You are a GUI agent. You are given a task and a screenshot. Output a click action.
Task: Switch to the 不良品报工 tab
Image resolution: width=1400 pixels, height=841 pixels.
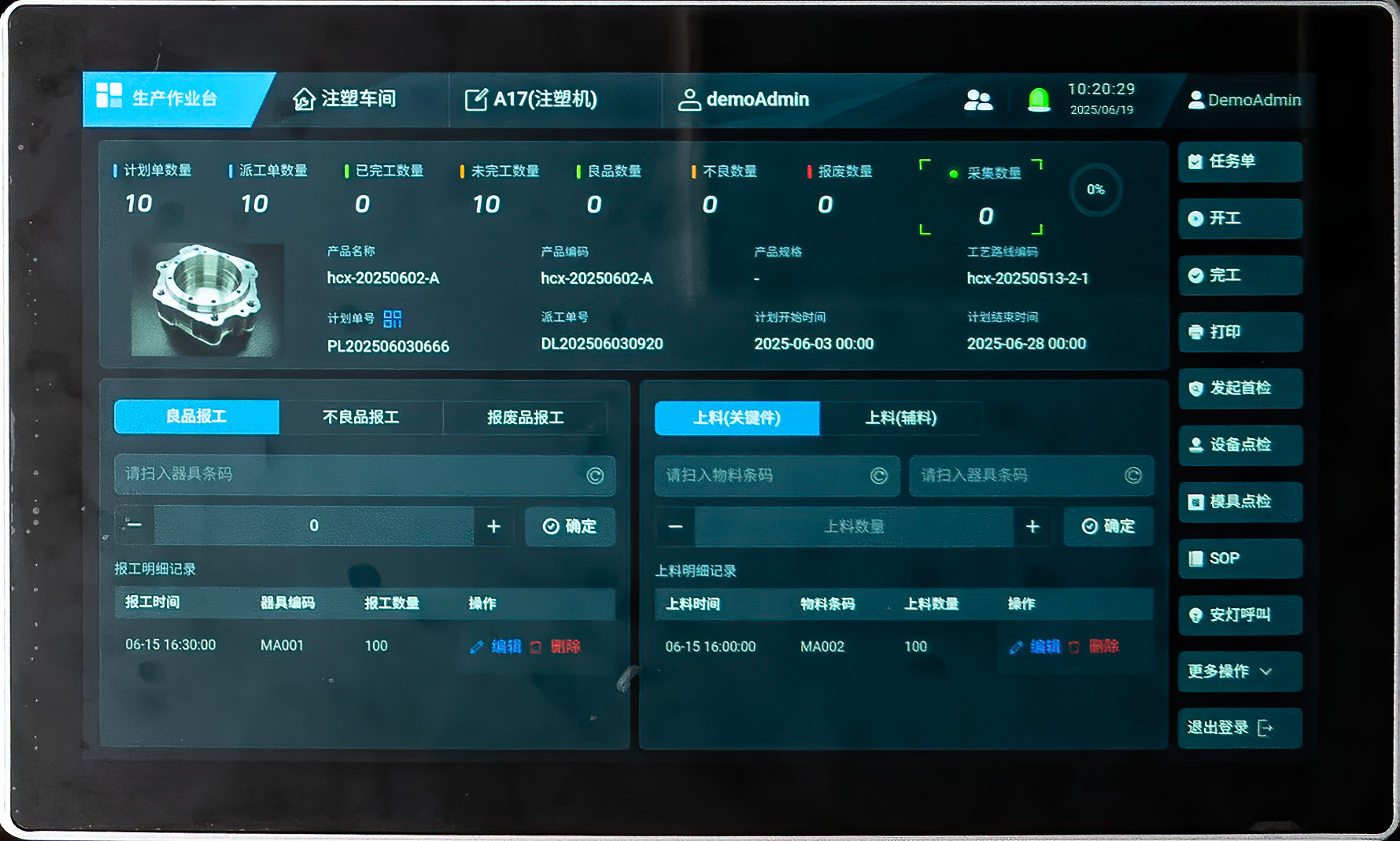click(361, 418)
